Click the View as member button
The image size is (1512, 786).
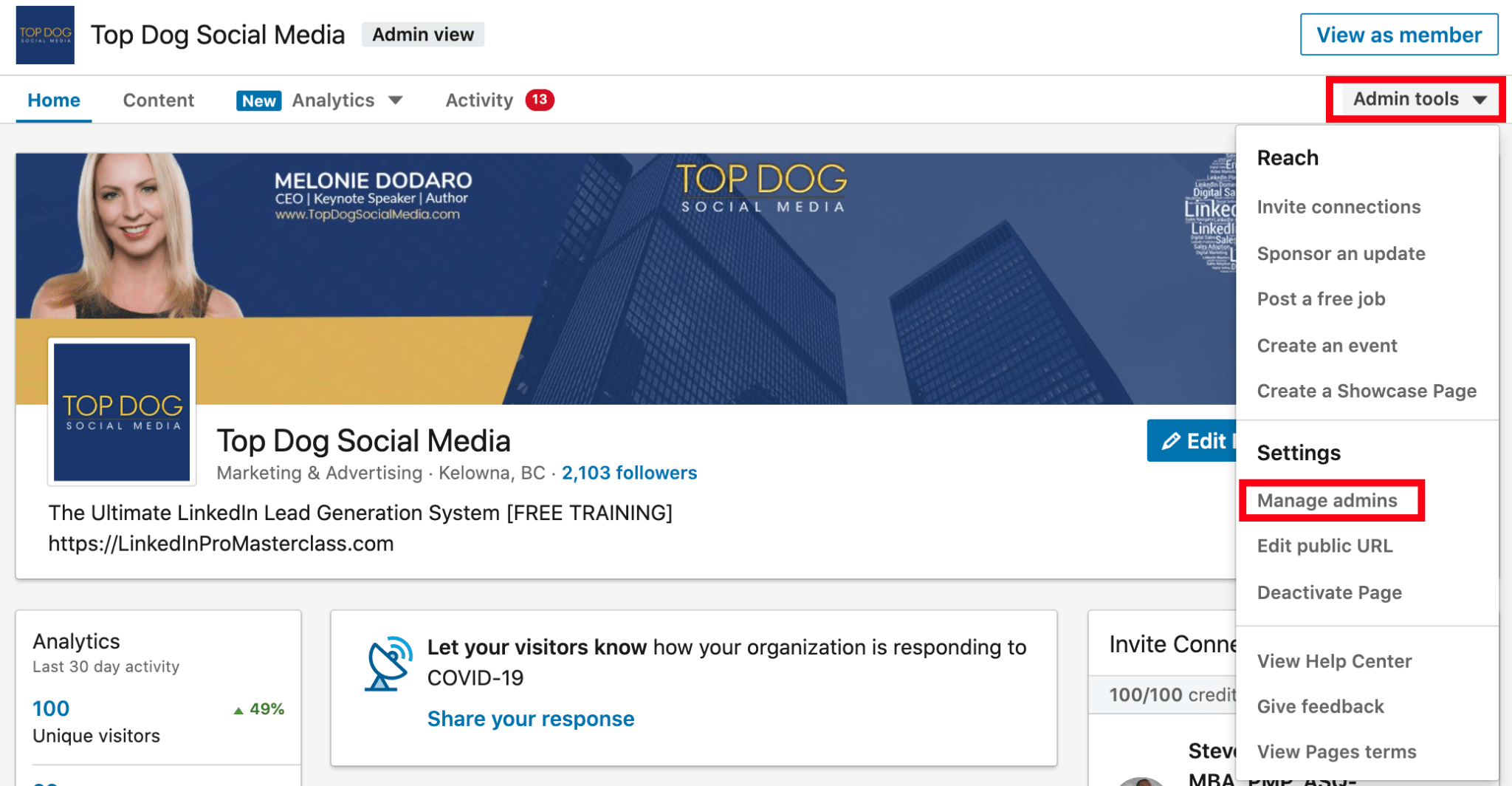click(1399, 34)
